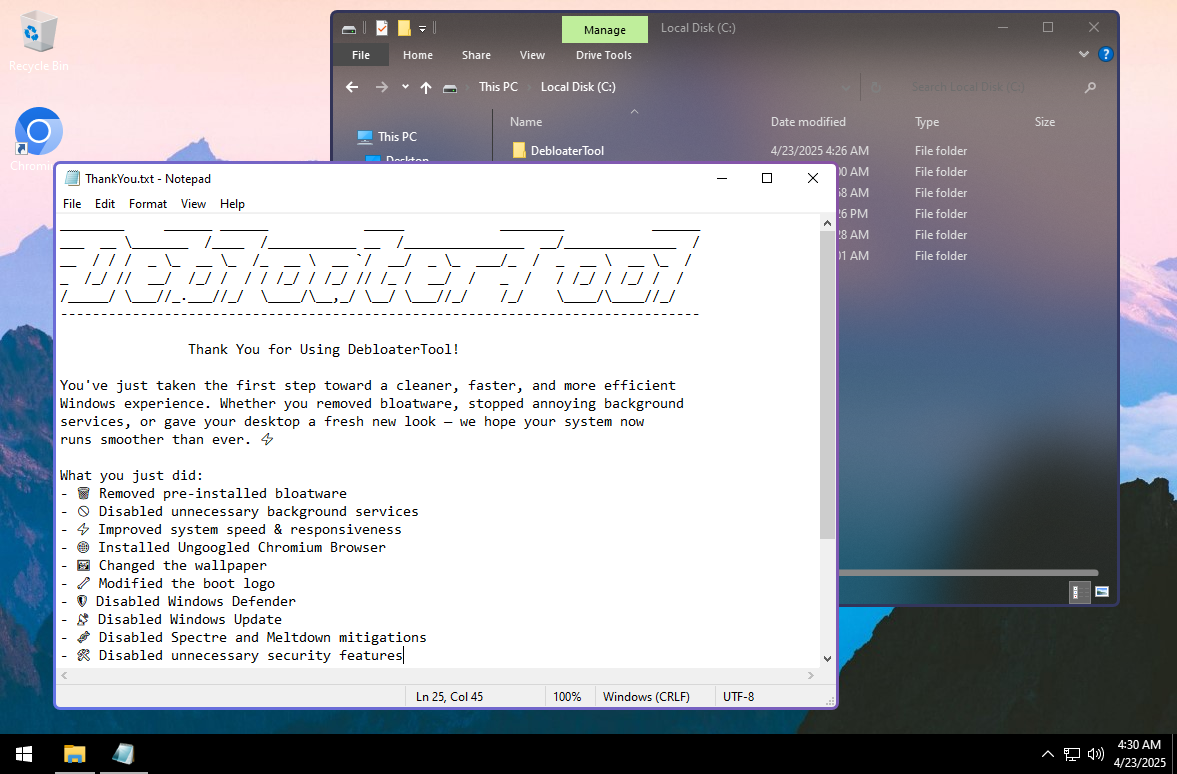Screen dimensions: 1177x774
Task: Launch the Chromium desktop shortcut
Action: click(38, 139)
